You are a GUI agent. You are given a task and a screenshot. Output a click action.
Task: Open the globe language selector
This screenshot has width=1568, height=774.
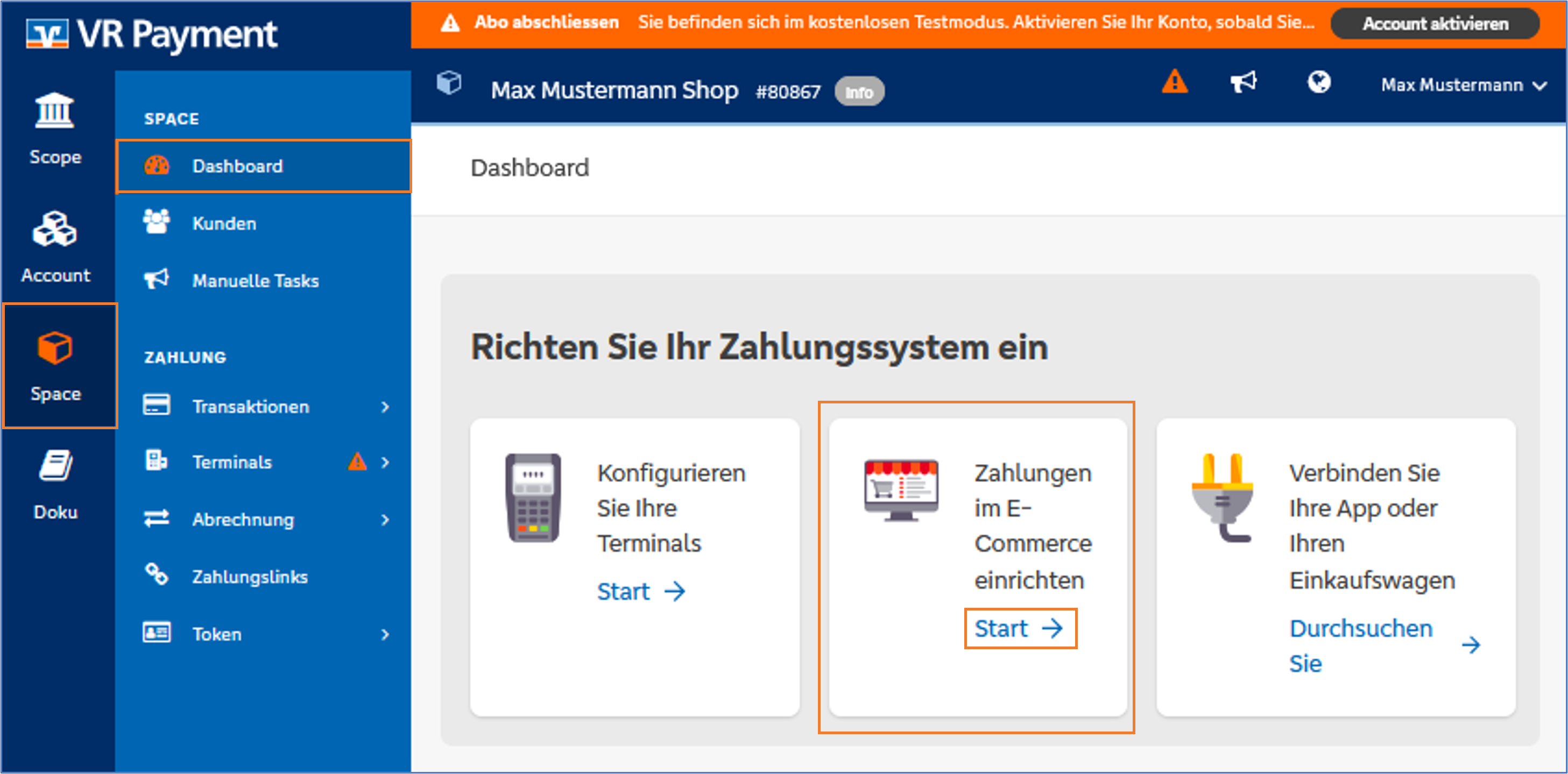pos(1319,82)
